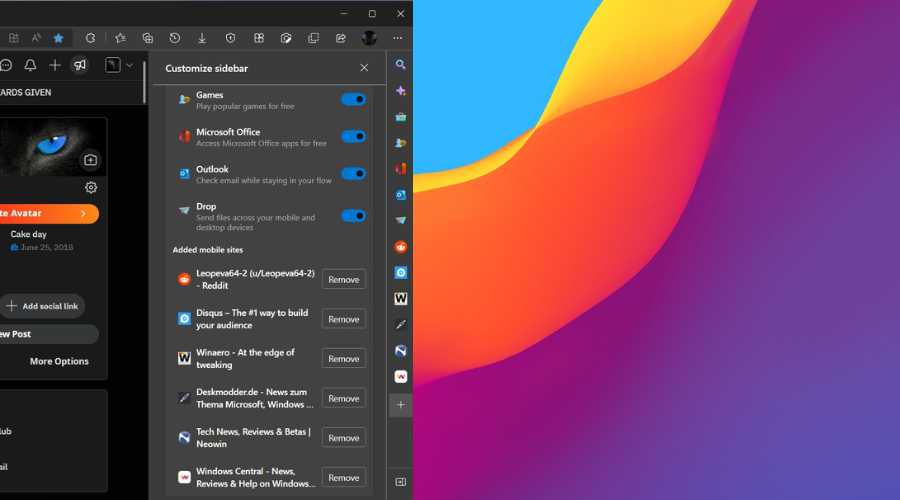Click the 'Cake day' label
Screen dimensions: 900x500
[x=29, y=234]
